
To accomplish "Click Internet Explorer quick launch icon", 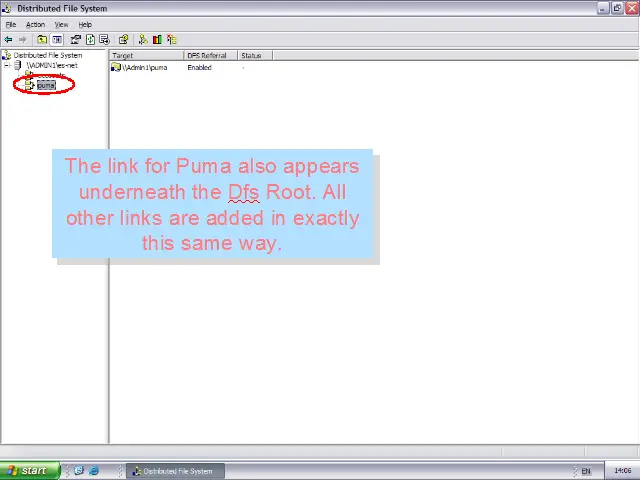I will click(x=93, y=471).
